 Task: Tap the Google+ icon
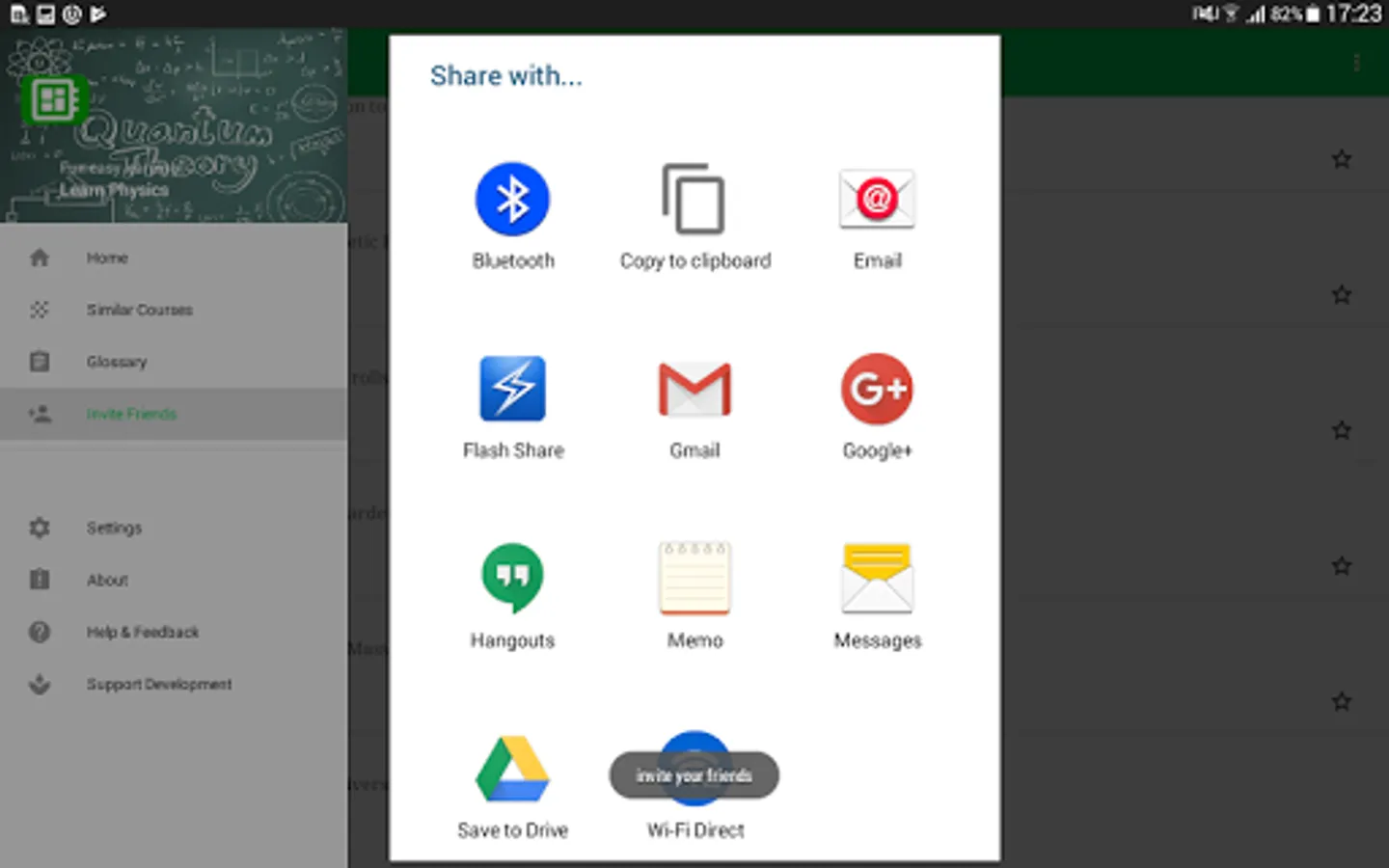[x=877, y=389]
